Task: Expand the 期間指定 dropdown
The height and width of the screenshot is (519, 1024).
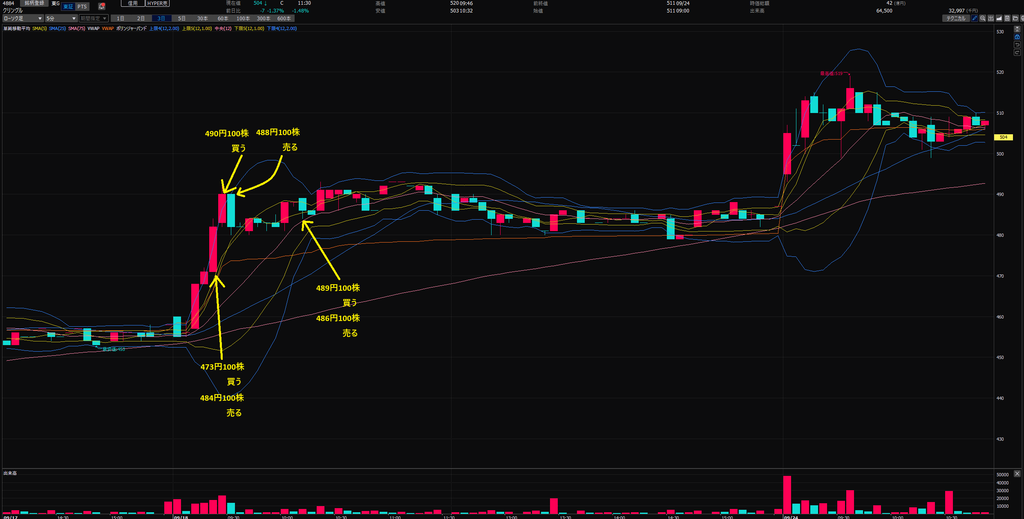Action: (x=93, y=18)
